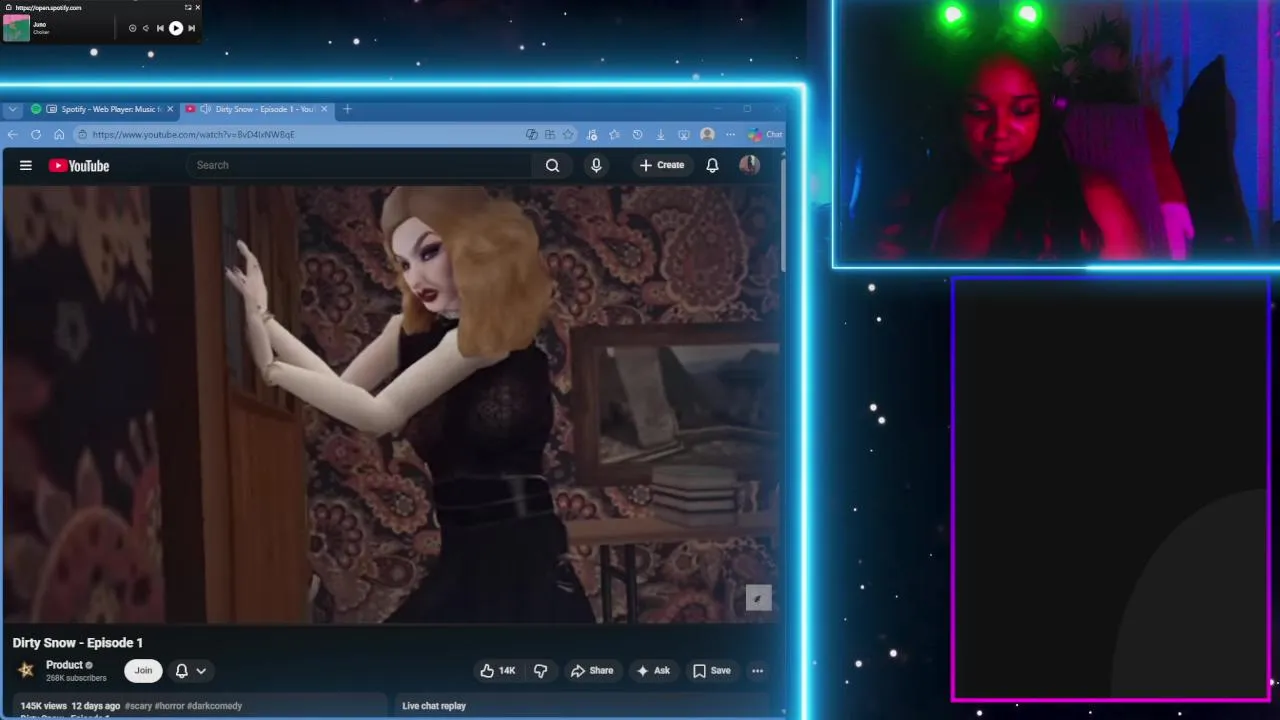Switch to the Spotify Web Player tab

(101, 109)
